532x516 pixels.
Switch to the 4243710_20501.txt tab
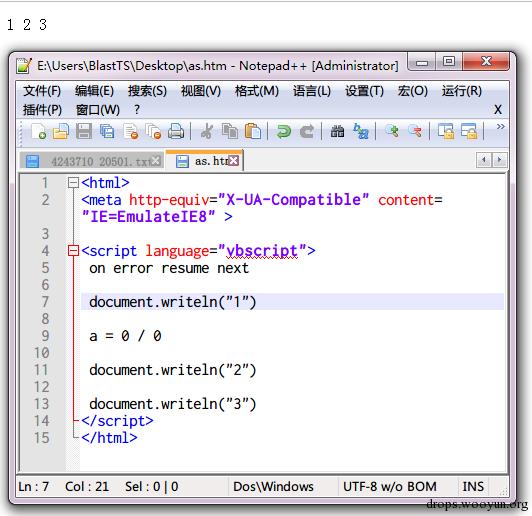[x=92, y=161]
